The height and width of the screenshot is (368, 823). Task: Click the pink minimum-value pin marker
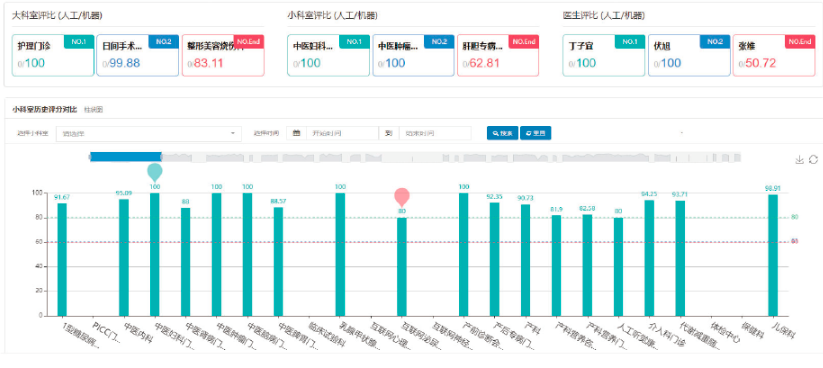tap(402, 197)
